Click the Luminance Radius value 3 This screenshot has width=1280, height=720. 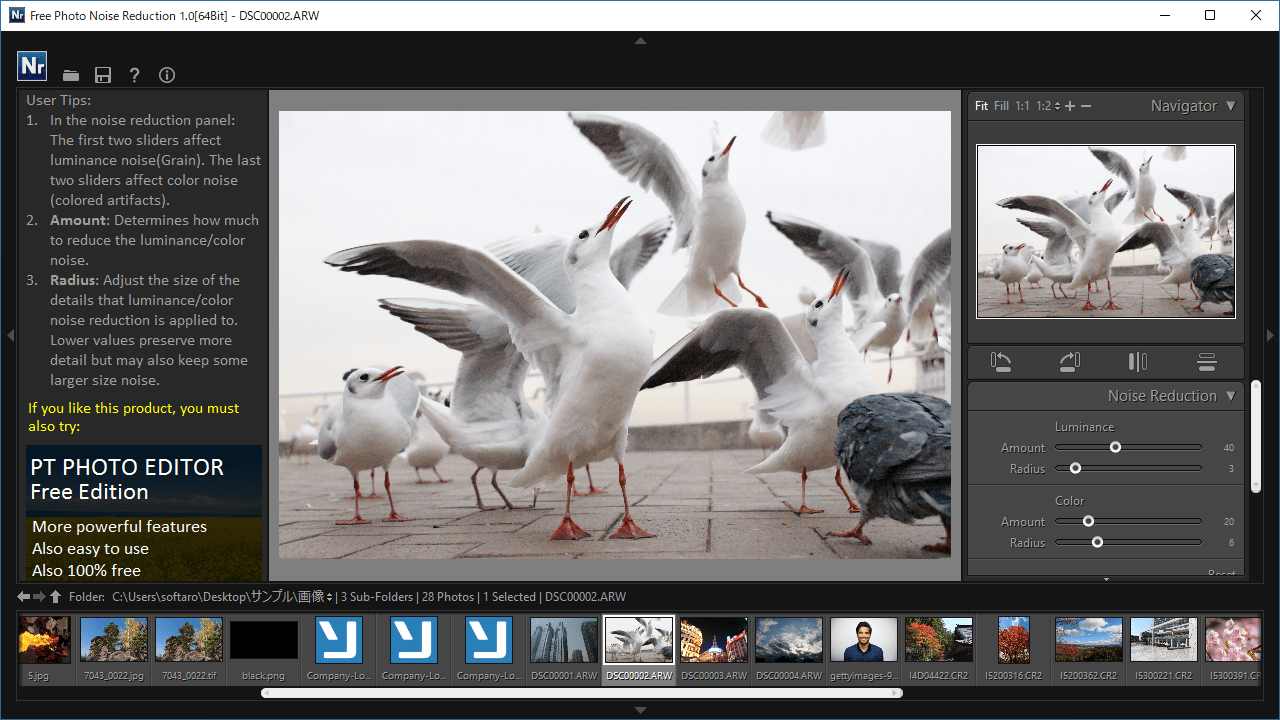tap(1232, 469)
